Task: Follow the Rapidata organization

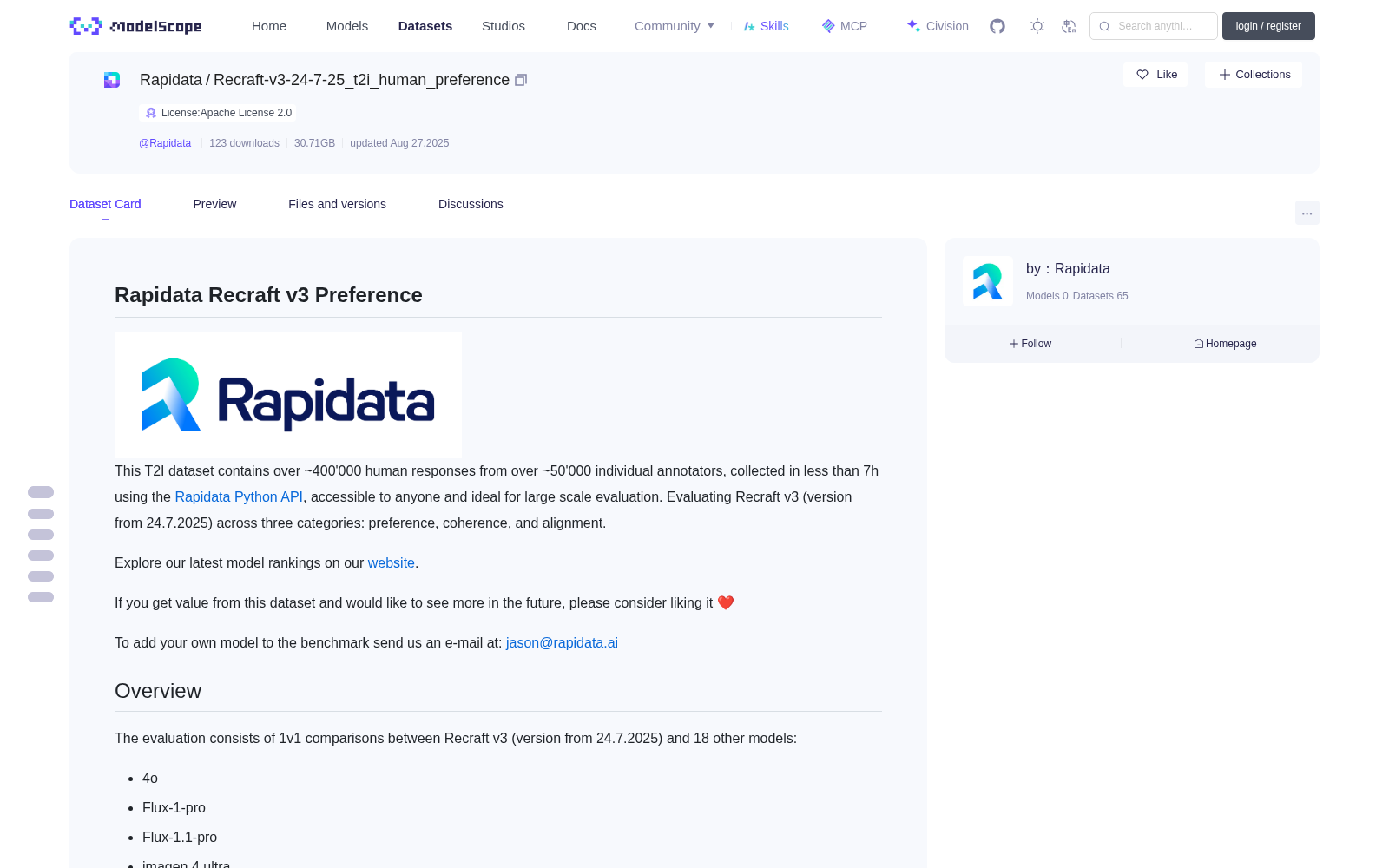Action: click(x=1030, y=344)
